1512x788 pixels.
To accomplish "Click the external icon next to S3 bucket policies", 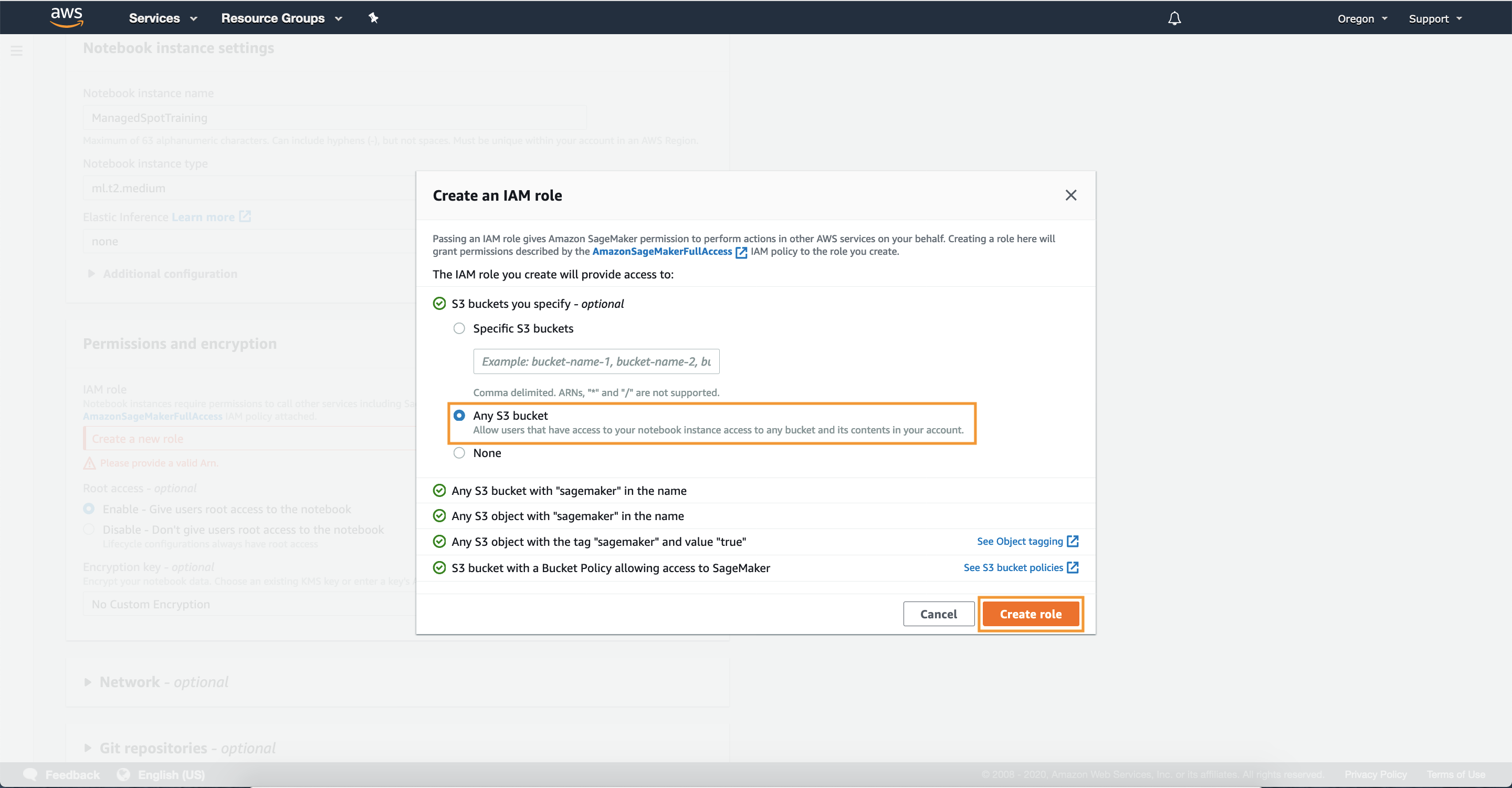I will click(1073, 568).
